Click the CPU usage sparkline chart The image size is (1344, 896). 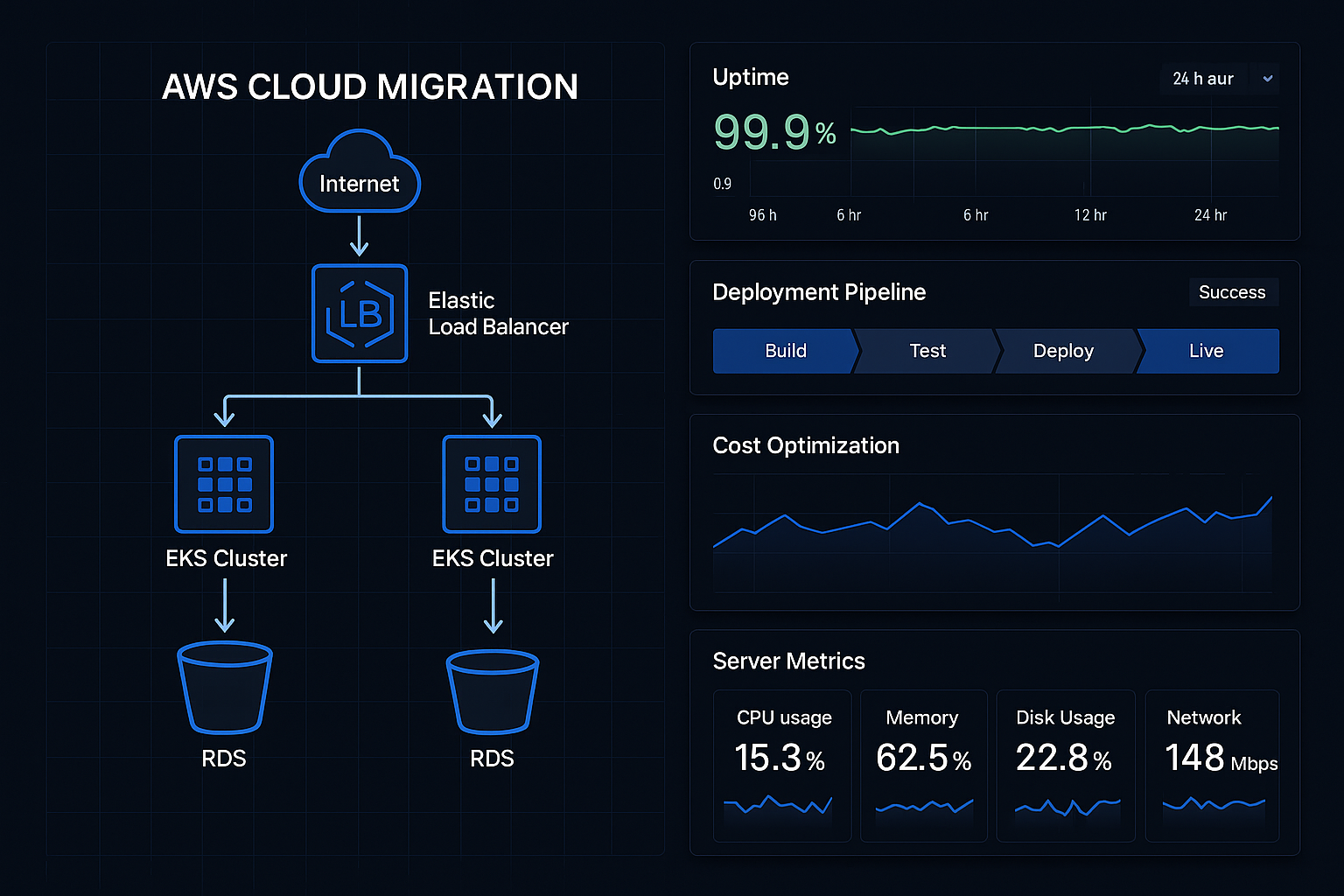click(x=781, y=805)
